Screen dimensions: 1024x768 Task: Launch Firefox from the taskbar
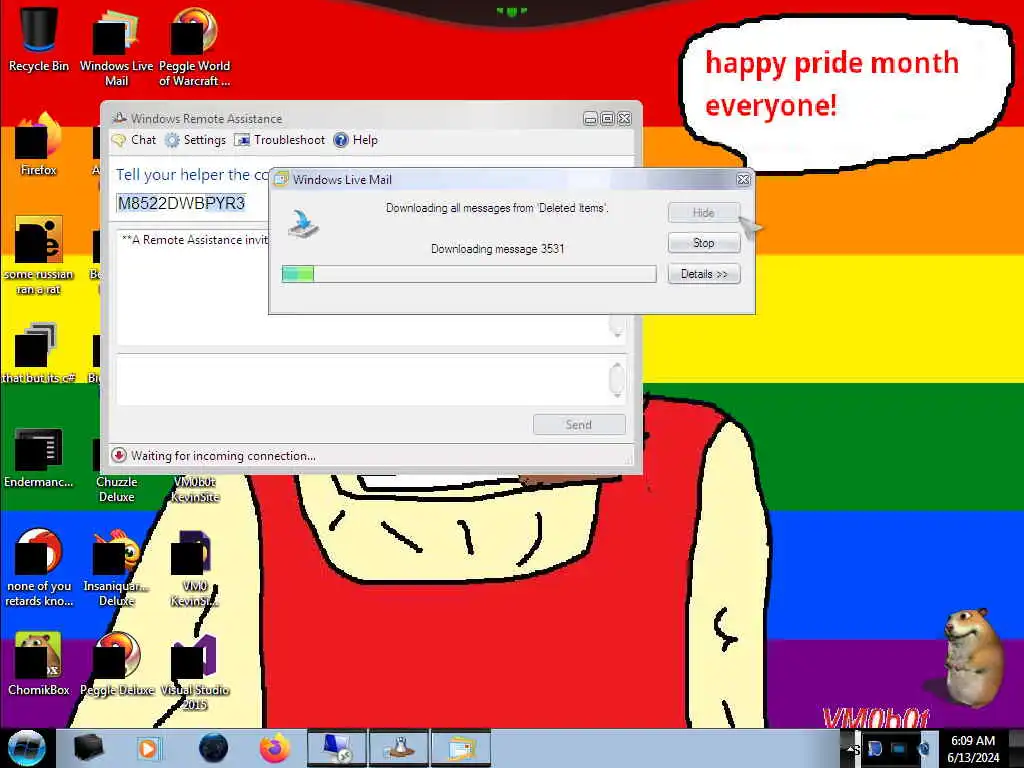pyautogui.click(x=275, y=748)
